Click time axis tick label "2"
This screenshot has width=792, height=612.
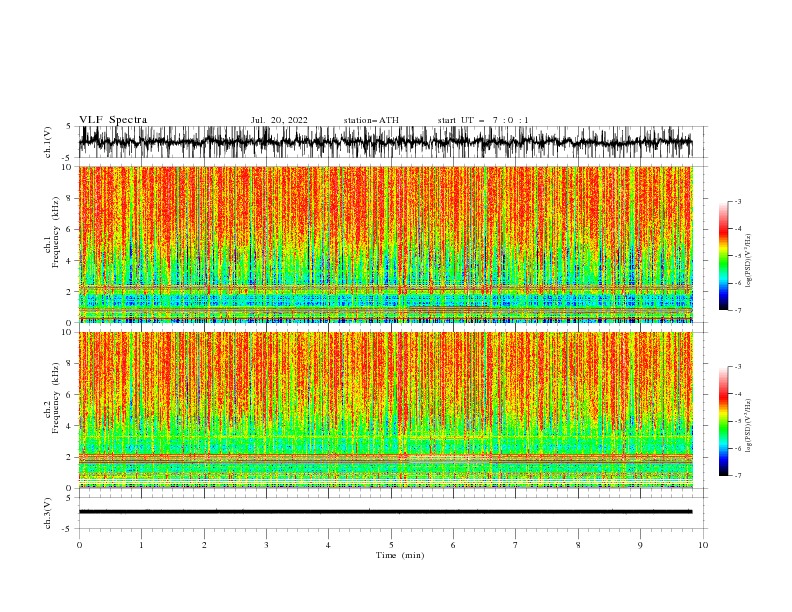coord(204,545)
